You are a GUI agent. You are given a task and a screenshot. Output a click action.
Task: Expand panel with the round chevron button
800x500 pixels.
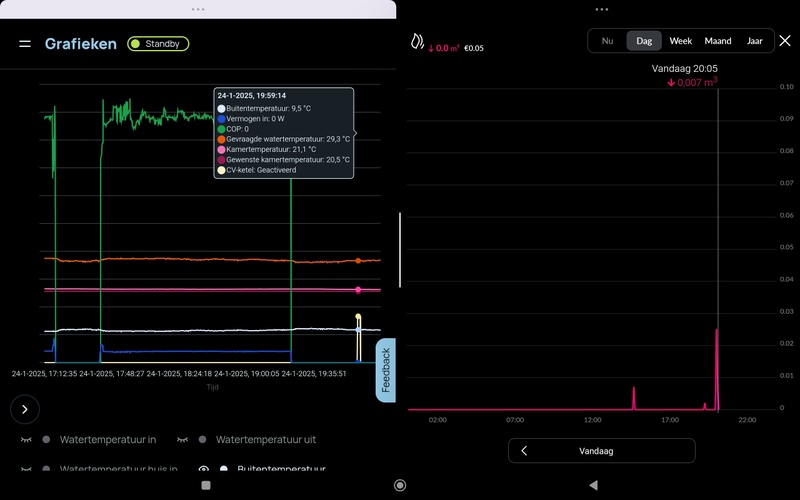pyautogui.click(x=25, y=409)
